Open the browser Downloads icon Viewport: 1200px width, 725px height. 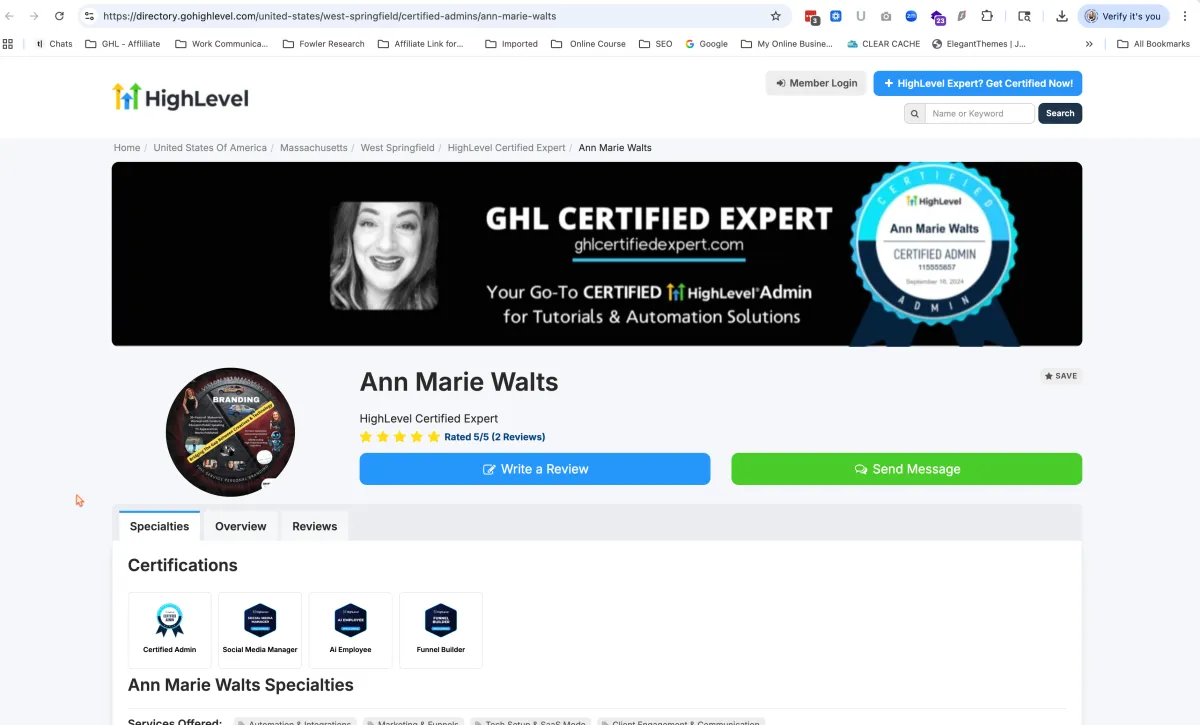(x=1061, y=16)
